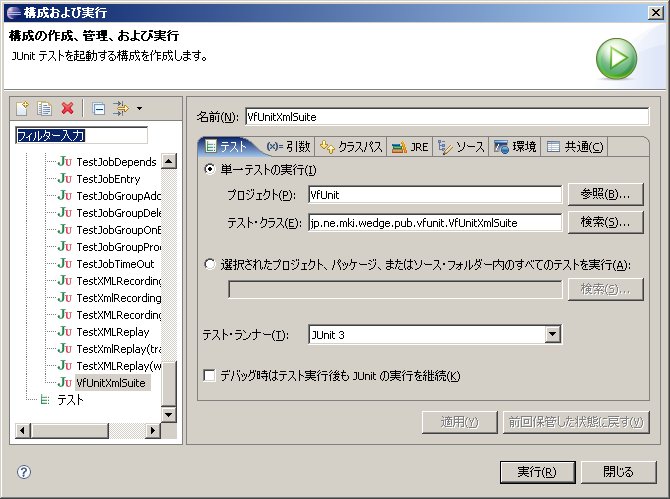The height and width of the screenshot is (499, 670).
Task: Click the green run arrow banner icon
Action: pyautogui.click(x=616, y=59)
